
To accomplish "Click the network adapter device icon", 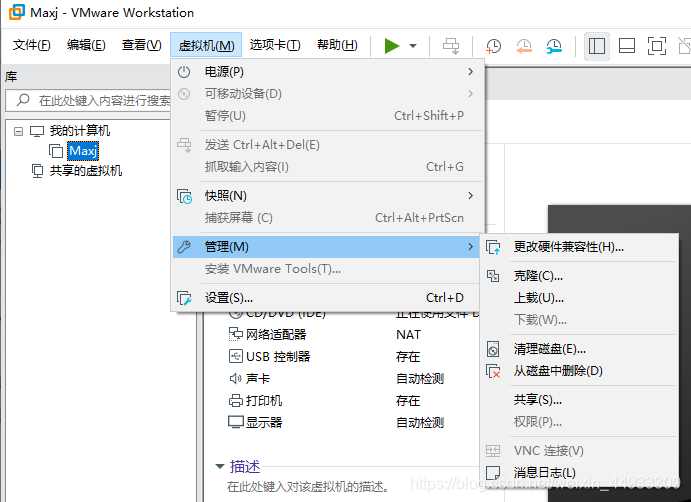I will [x=236, y=334].
